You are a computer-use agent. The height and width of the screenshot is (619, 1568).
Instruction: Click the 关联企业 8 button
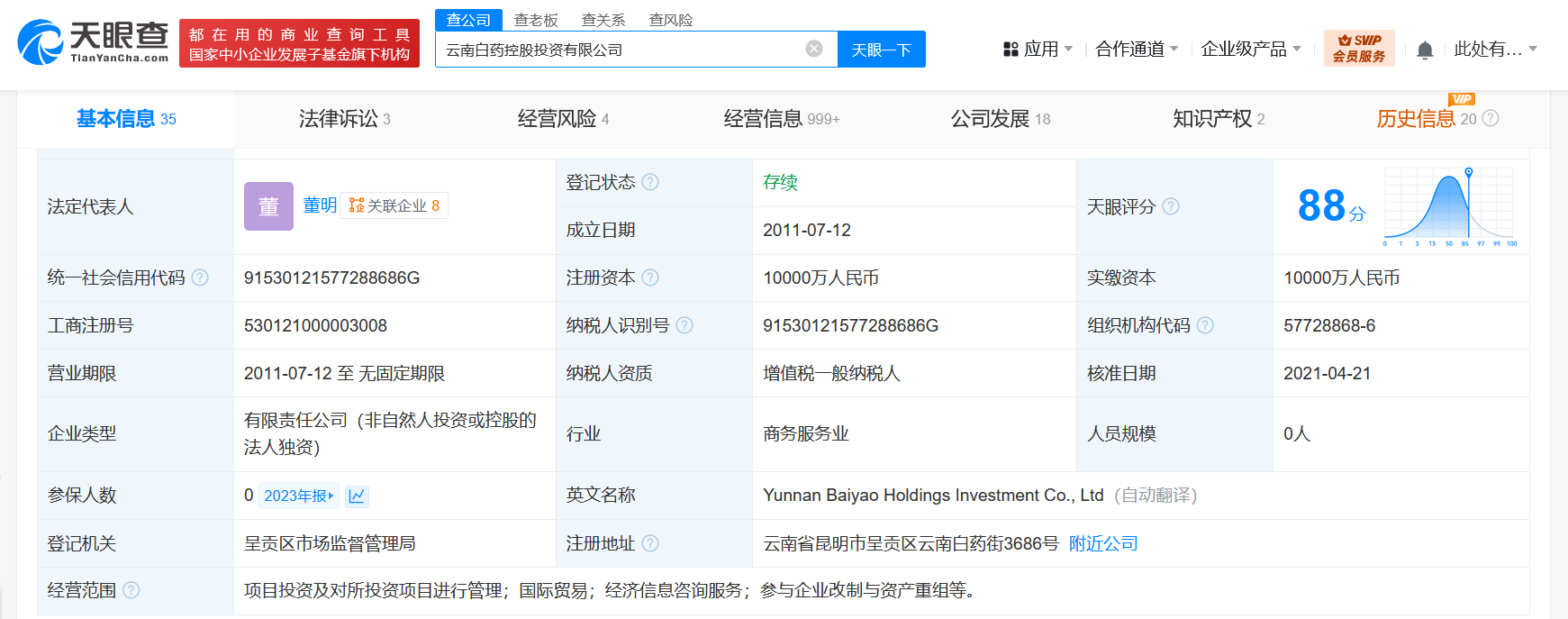pyautogui.click(x=394, y=205)
